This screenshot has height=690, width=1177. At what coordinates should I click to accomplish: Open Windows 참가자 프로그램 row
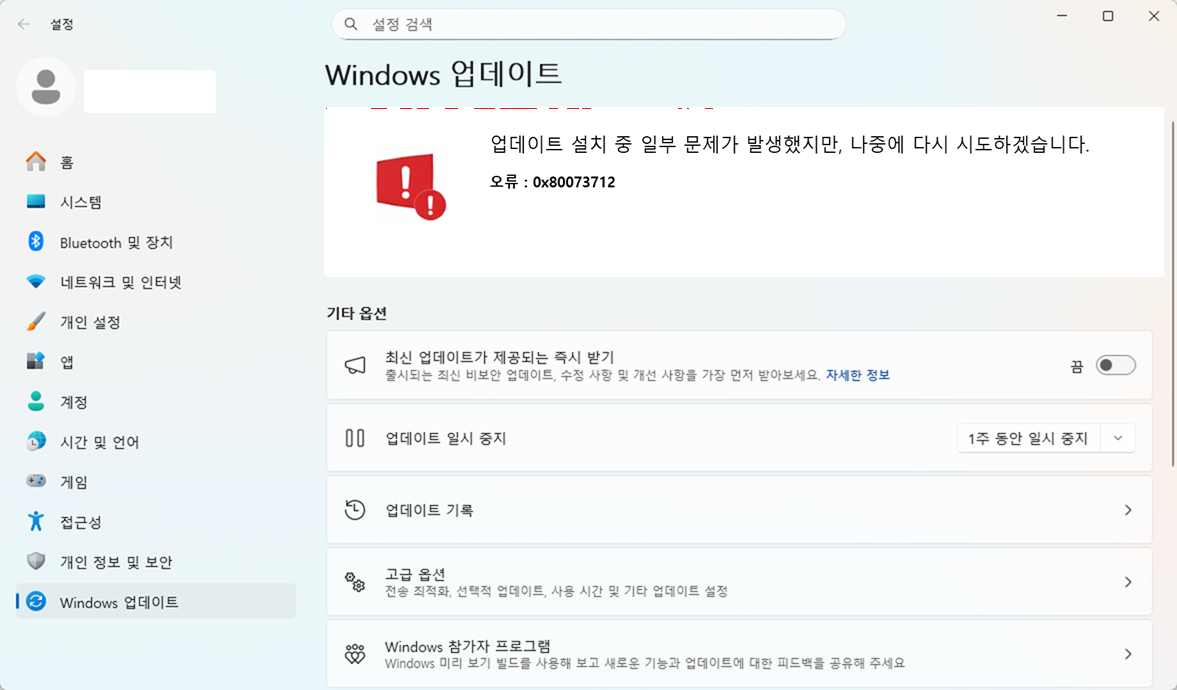tap(739, 654)
